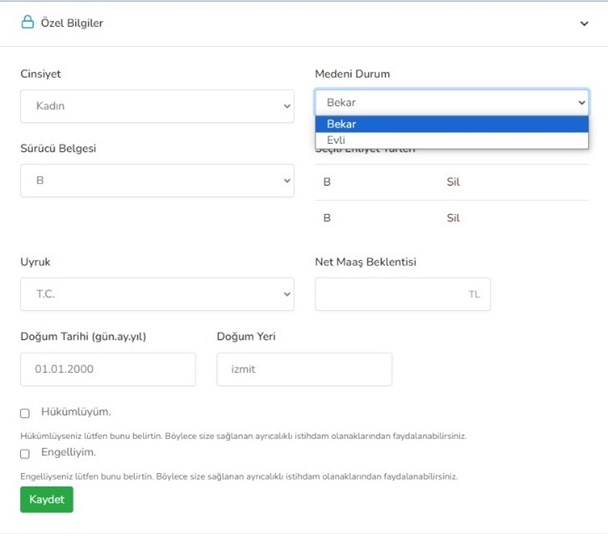
Task: Open the Cinsiyet dropdown showing Kadın
Action: click(156, 105)
